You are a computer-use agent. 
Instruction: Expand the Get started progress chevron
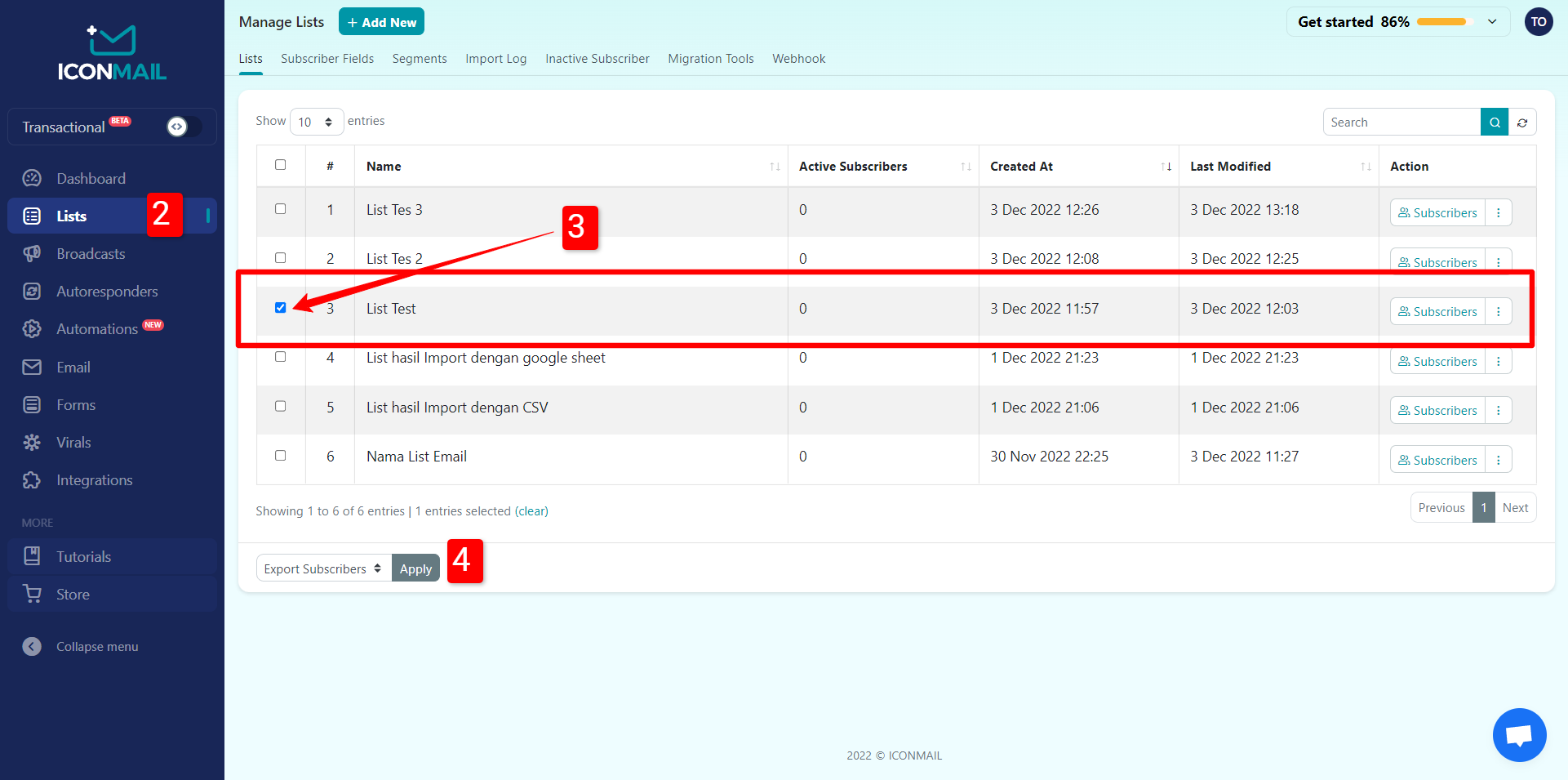click(x=1492, y=22)
